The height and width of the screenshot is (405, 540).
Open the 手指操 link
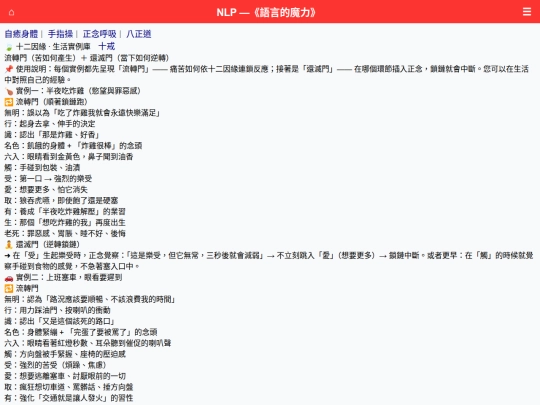click(x=60, y=34)
